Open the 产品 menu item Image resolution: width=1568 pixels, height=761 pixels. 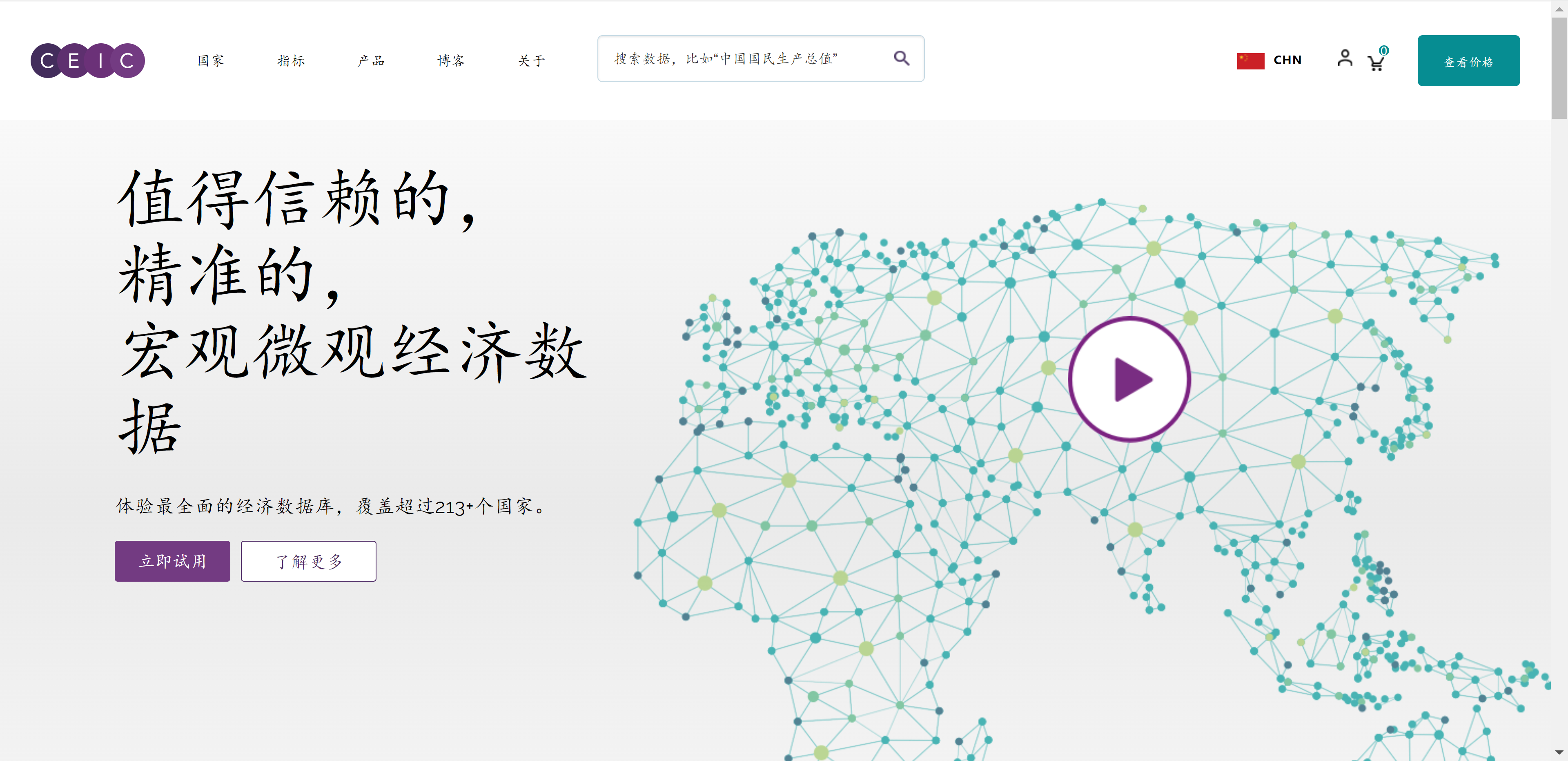(x=371, y=60)
